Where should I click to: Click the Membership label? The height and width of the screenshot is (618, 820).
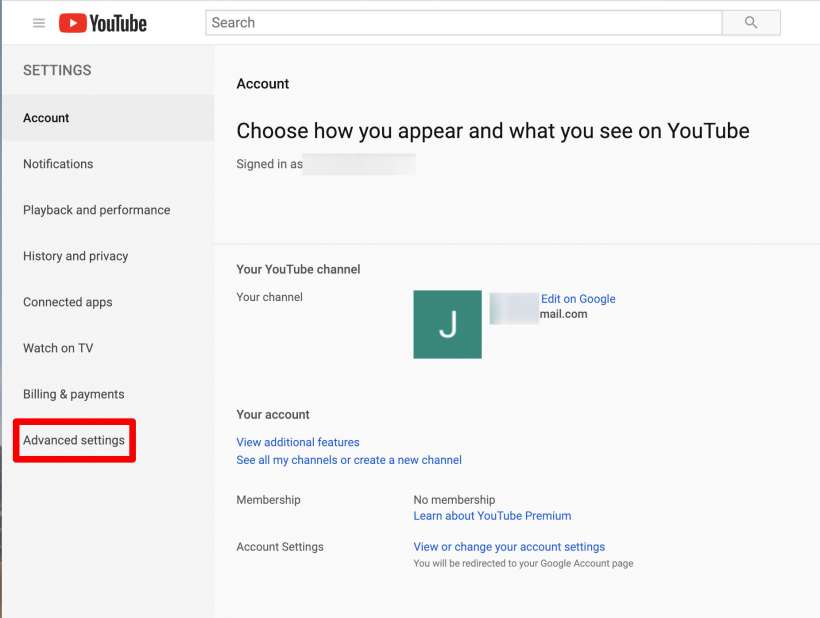268,500
